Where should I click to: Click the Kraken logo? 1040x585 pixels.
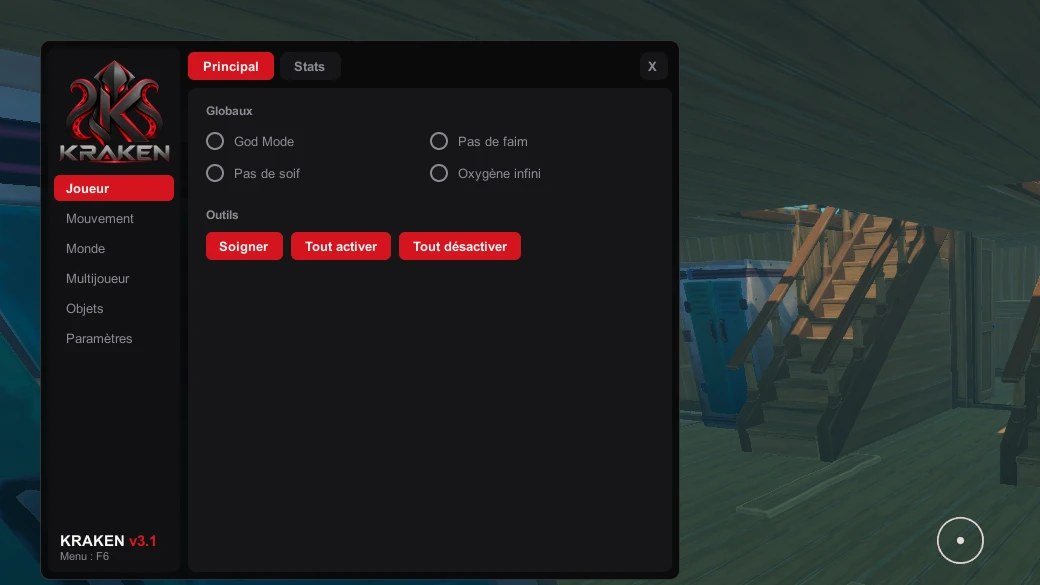pos(114,111)
